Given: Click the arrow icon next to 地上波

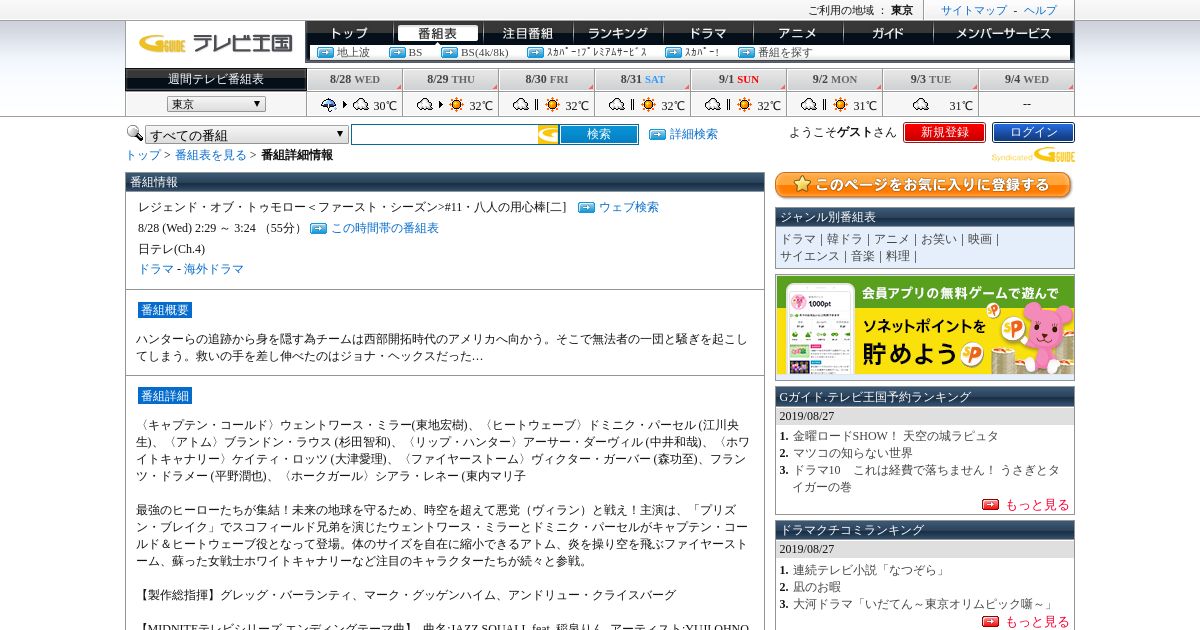Looking at the screenshot, I should 325,53.
